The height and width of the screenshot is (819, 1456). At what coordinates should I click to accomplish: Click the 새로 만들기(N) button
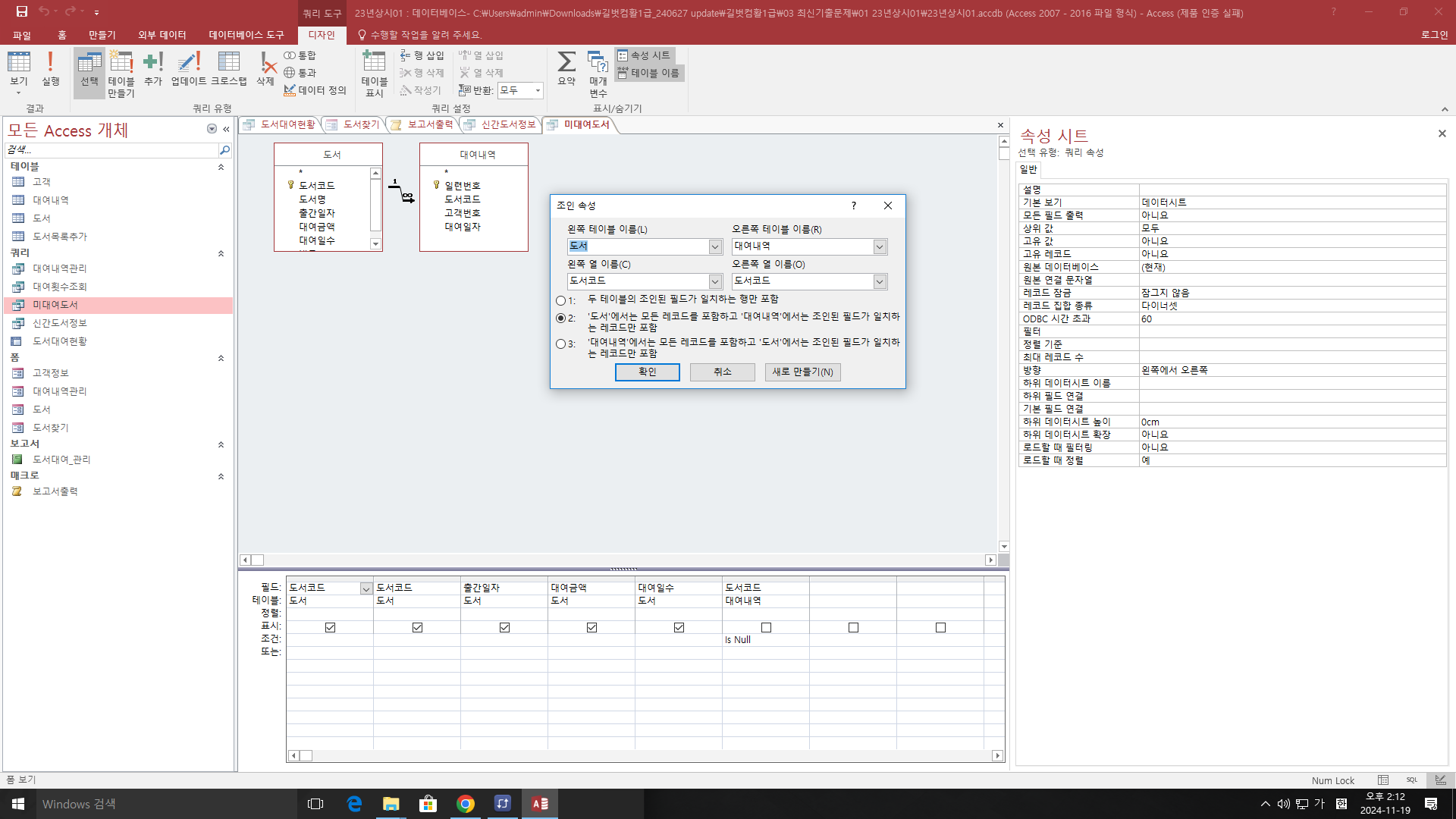[x=802, y=372]
